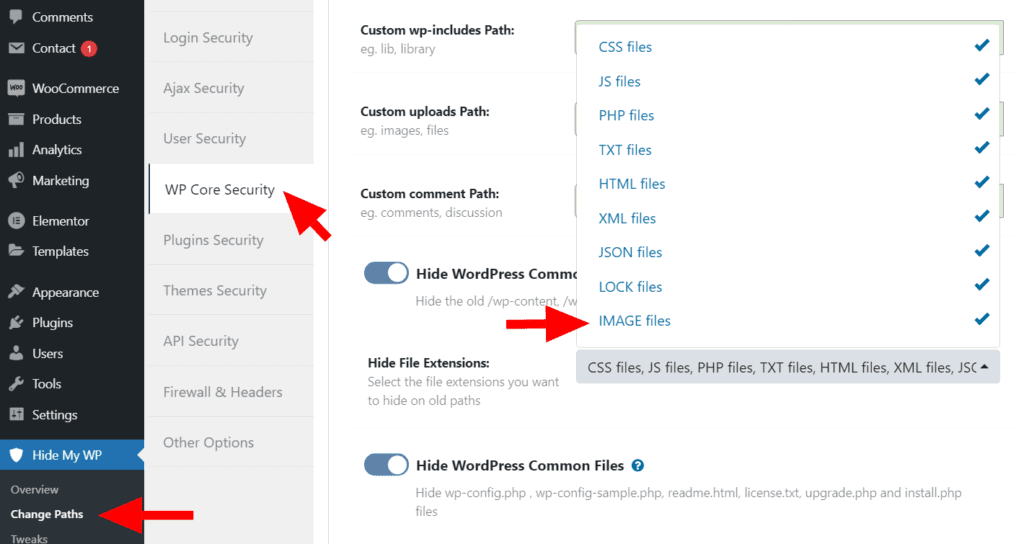
Task: Open WooCommerce via its Woo icon
Action: (16, 88)
